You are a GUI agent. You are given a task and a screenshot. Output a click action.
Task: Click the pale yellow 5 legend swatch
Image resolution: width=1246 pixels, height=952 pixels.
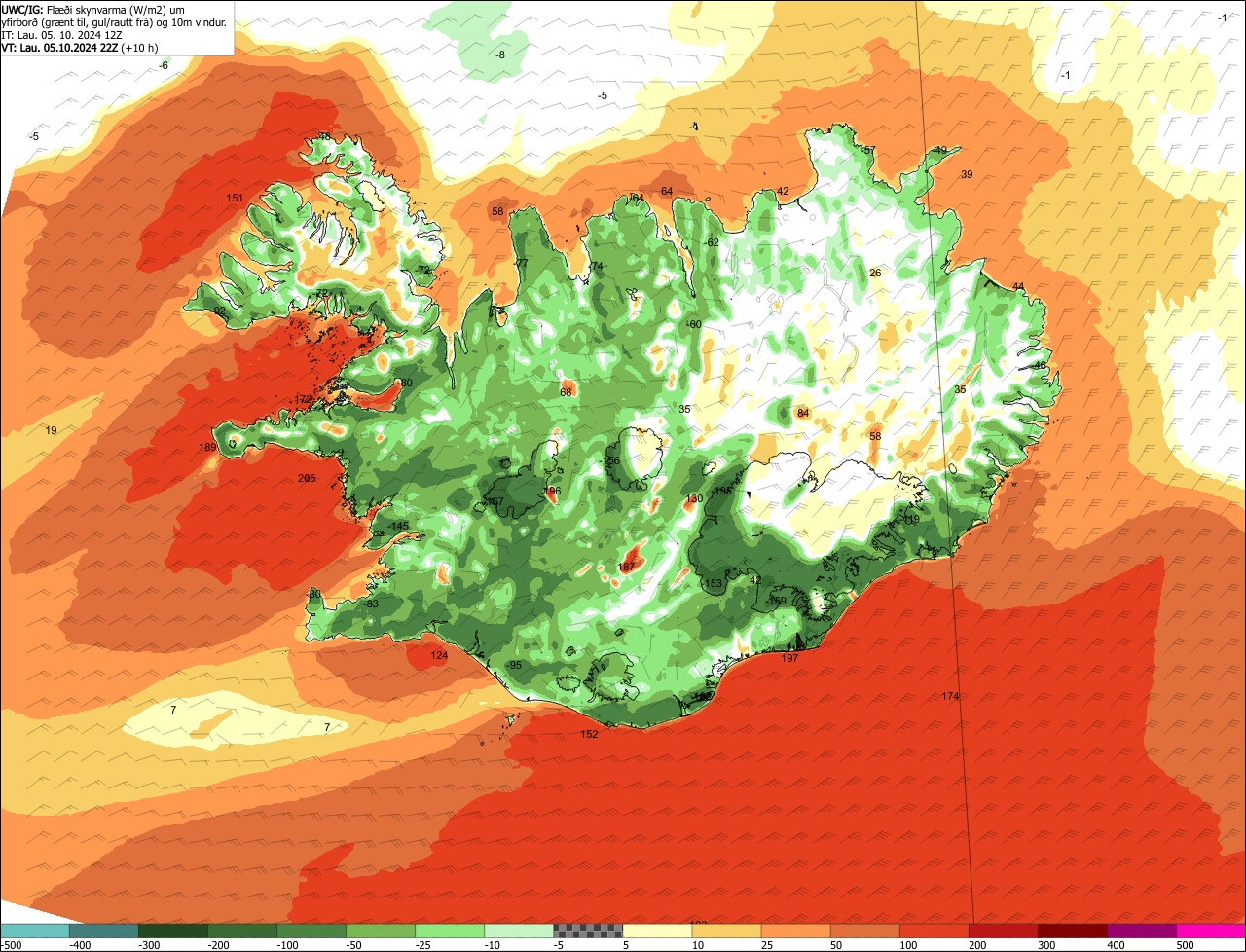point(657,932)
